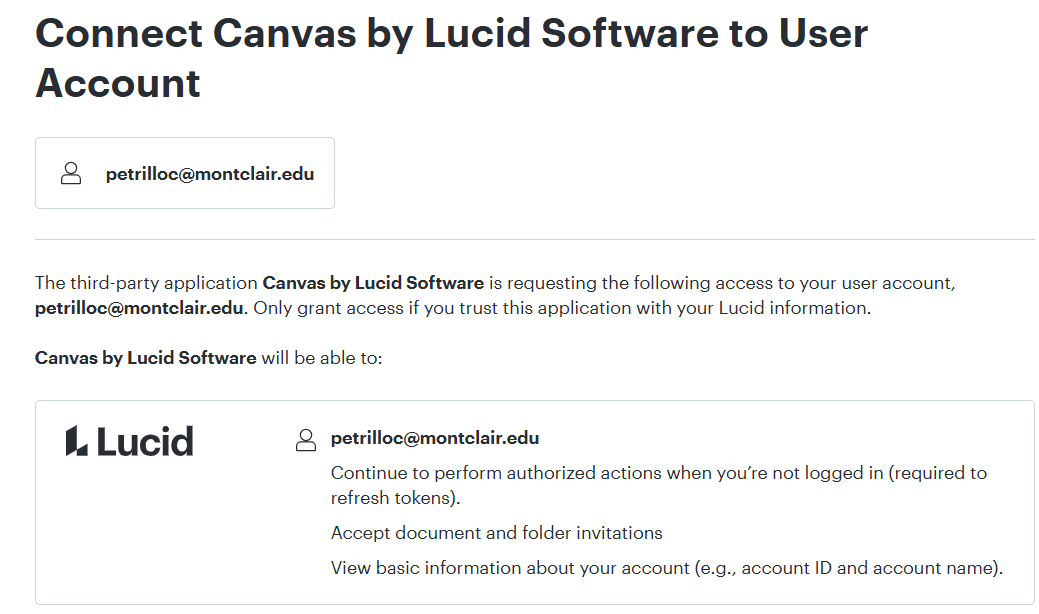Click the L-shaped Lucid logo mark
1039x614 pixels.
pos(76,441)
